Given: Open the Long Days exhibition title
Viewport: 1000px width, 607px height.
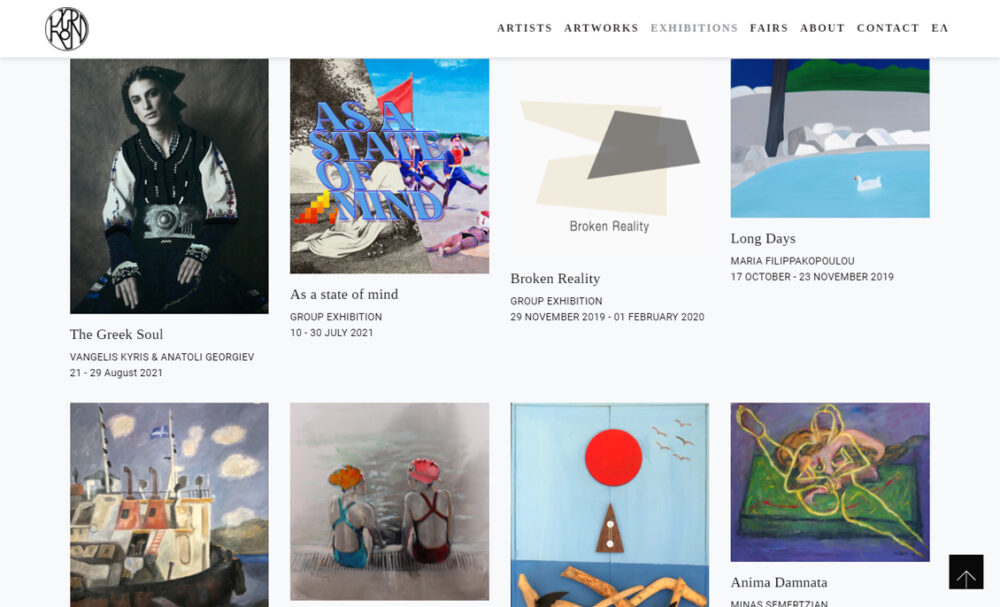Looking at the screenshot, I should tap(763, 238).
